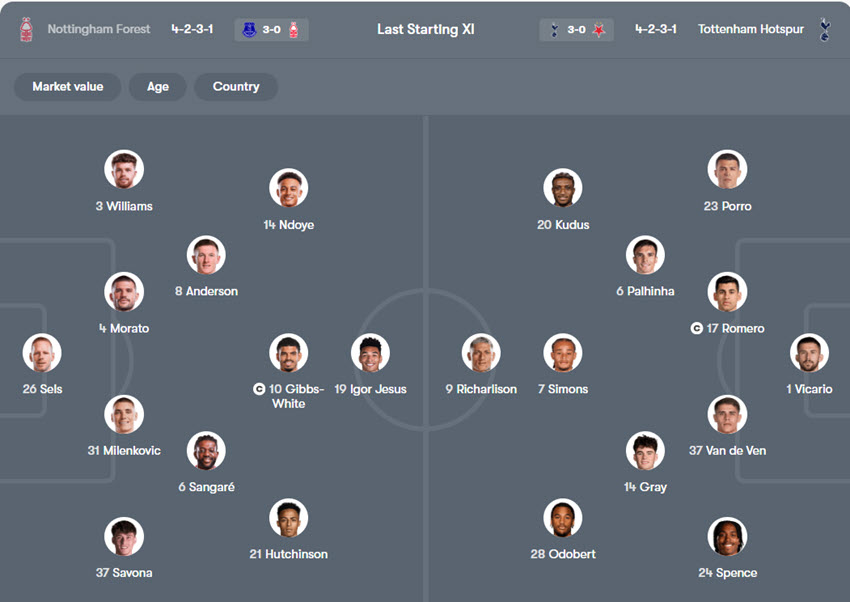Viewport: 850px width, 602px height.
Task: Toggle the Market value filter chip
Action: [67, 87]
